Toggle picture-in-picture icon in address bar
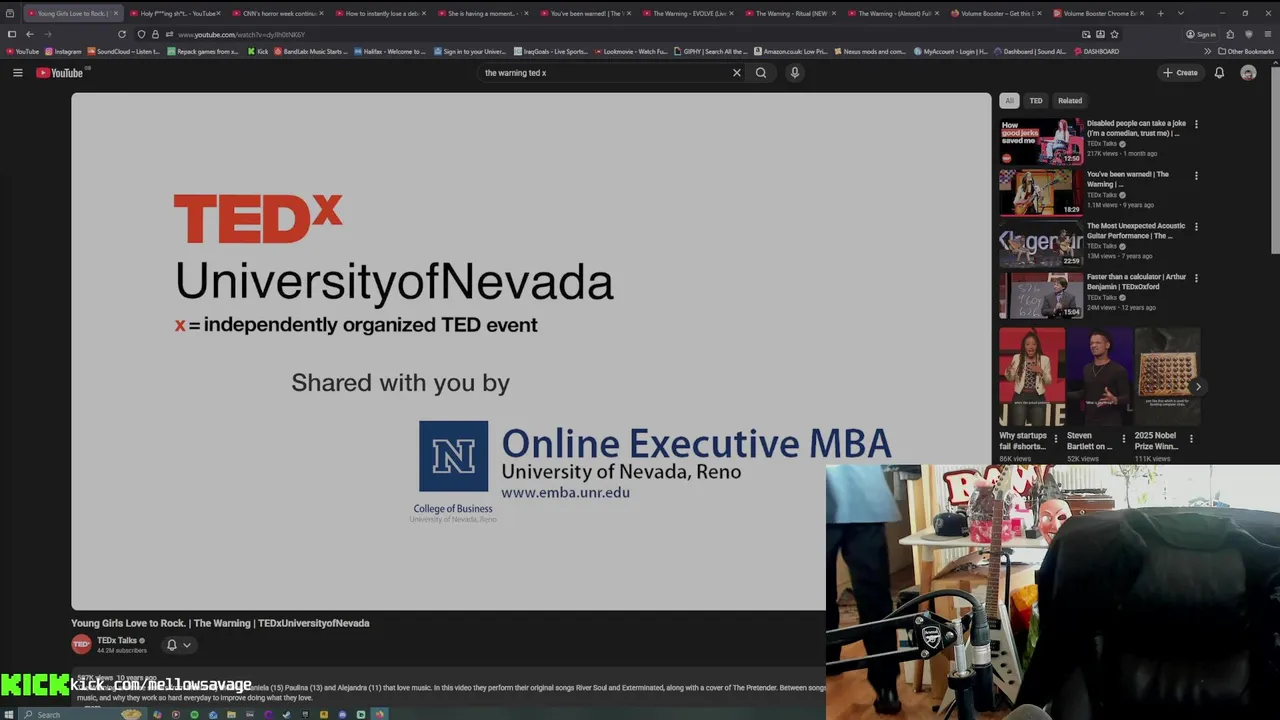The image size is (1280, 720). pyautogui.click(x=1086, y=34)
